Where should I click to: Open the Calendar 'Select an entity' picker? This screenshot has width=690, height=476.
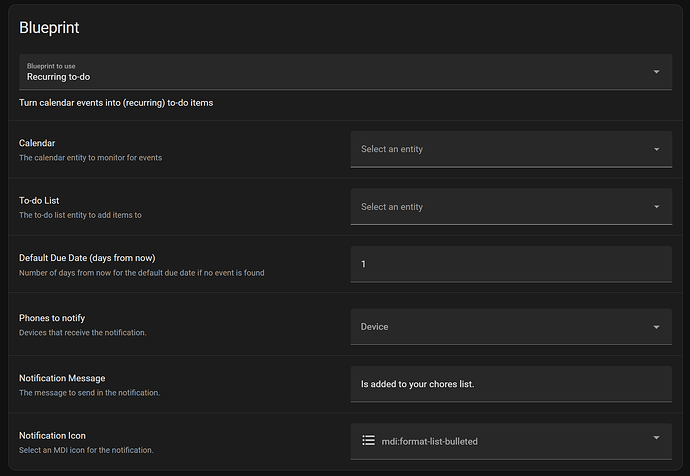[x=500, y=150]
